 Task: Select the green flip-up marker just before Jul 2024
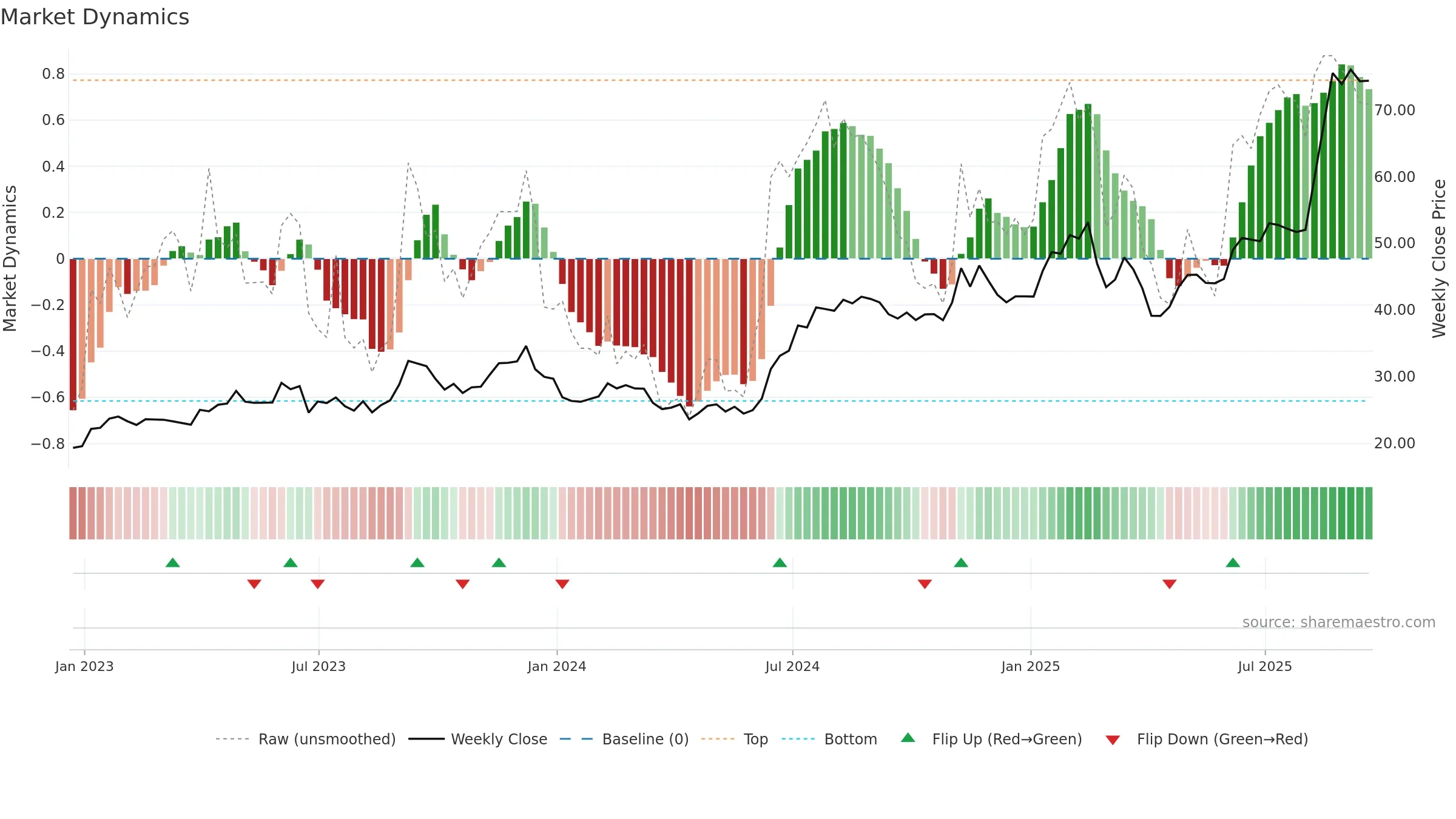coord(780,562)
